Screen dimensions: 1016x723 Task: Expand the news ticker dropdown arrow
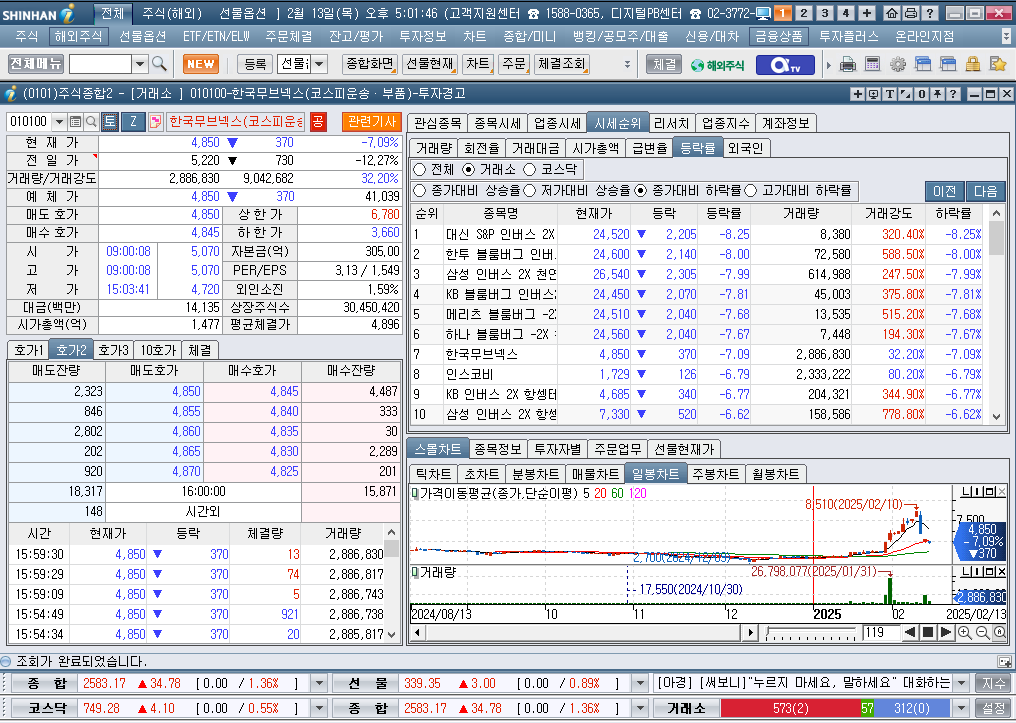(962, 683)
